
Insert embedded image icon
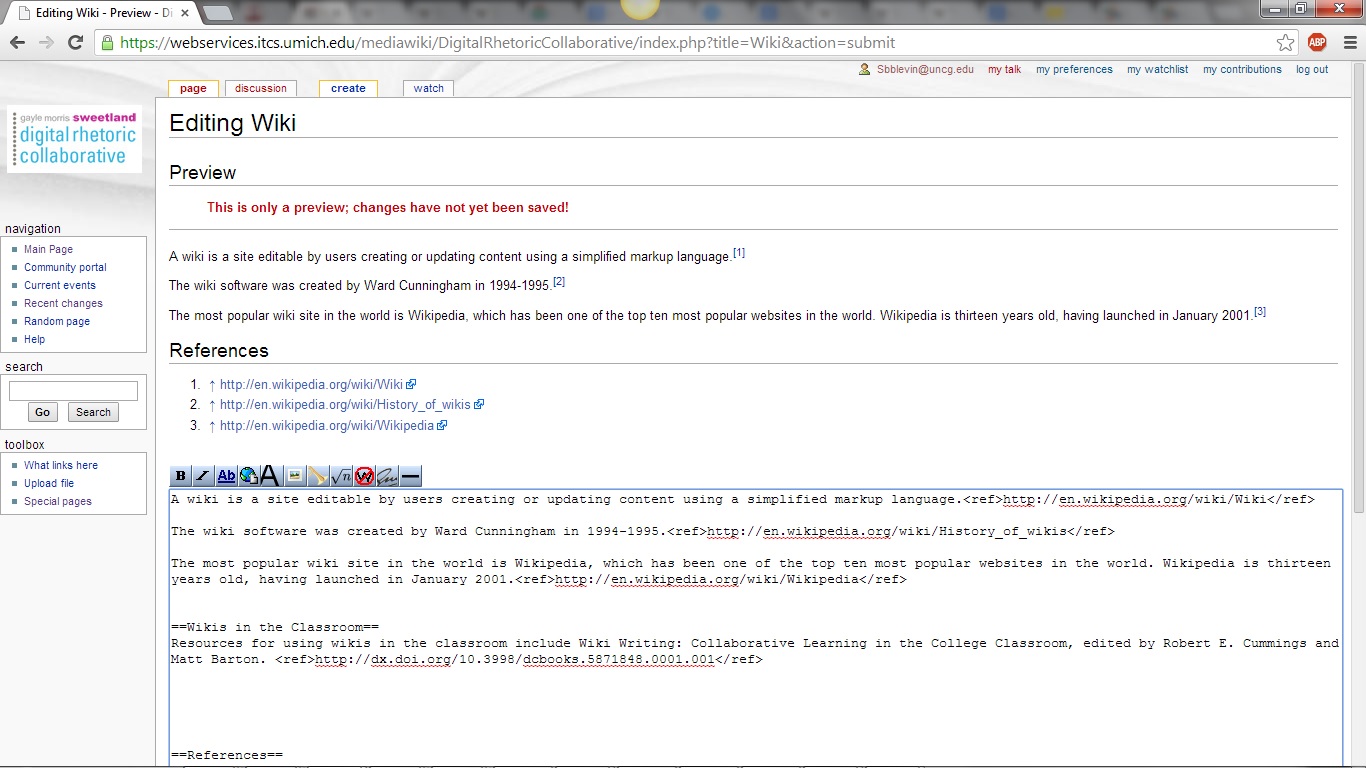(x=295, y=476)
